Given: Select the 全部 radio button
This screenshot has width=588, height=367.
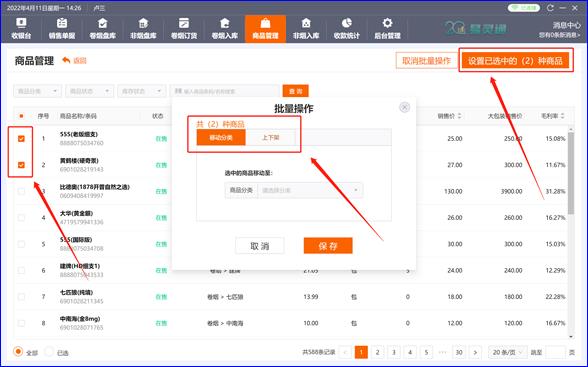Looking at the screenshot, I should (18, 352).
